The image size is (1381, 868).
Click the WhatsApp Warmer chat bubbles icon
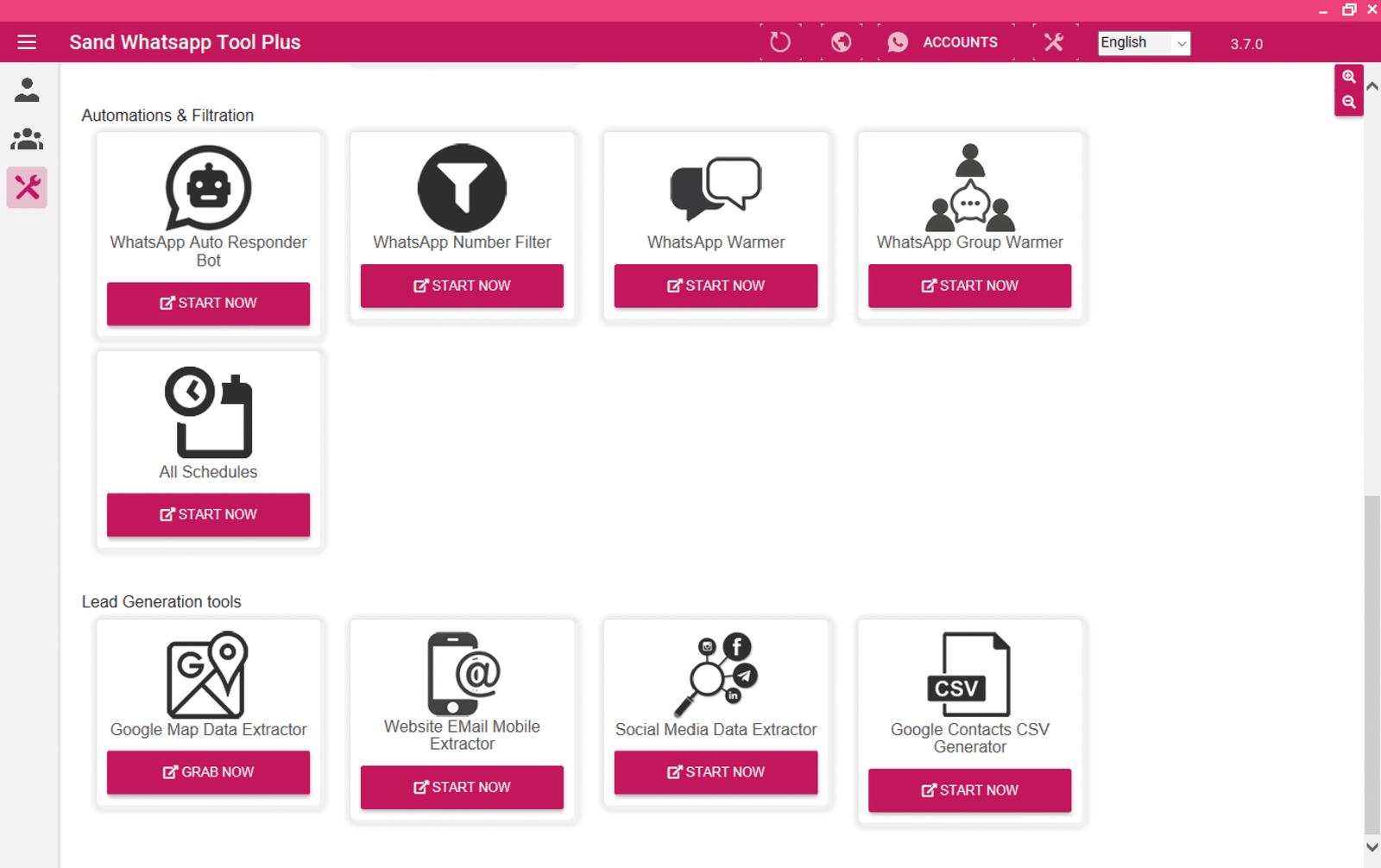pos(716,188)
